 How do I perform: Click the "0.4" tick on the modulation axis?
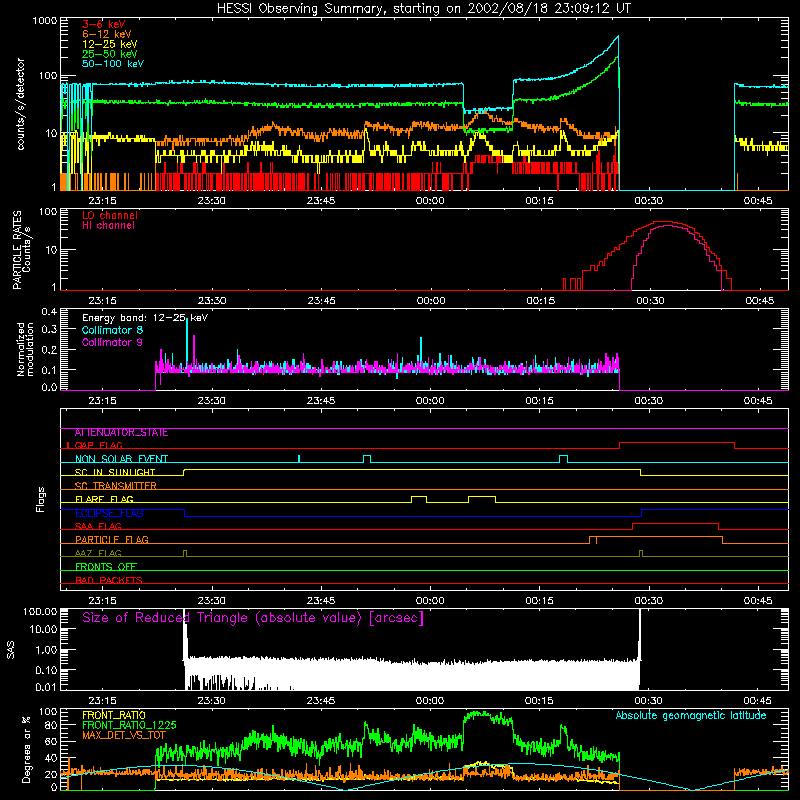point(49,312)
